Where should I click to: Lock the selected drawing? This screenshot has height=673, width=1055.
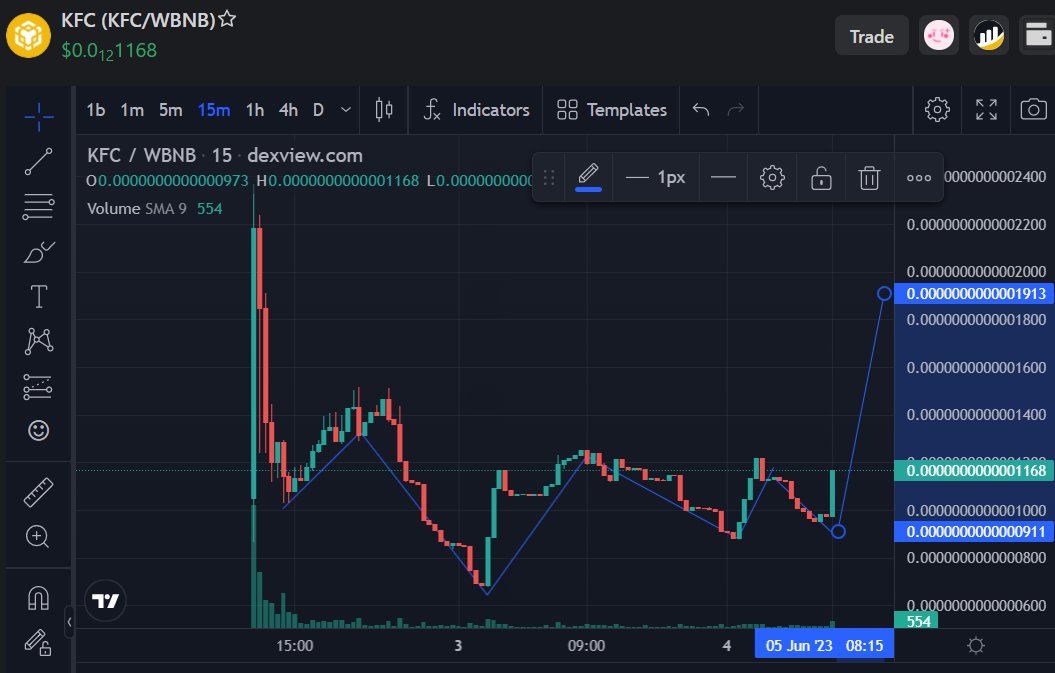point(821,178)
